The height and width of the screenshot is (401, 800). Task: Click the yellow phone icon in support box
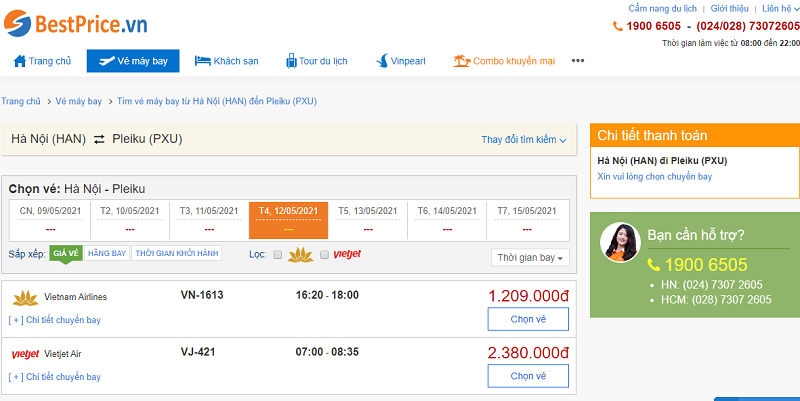point(654,265)
